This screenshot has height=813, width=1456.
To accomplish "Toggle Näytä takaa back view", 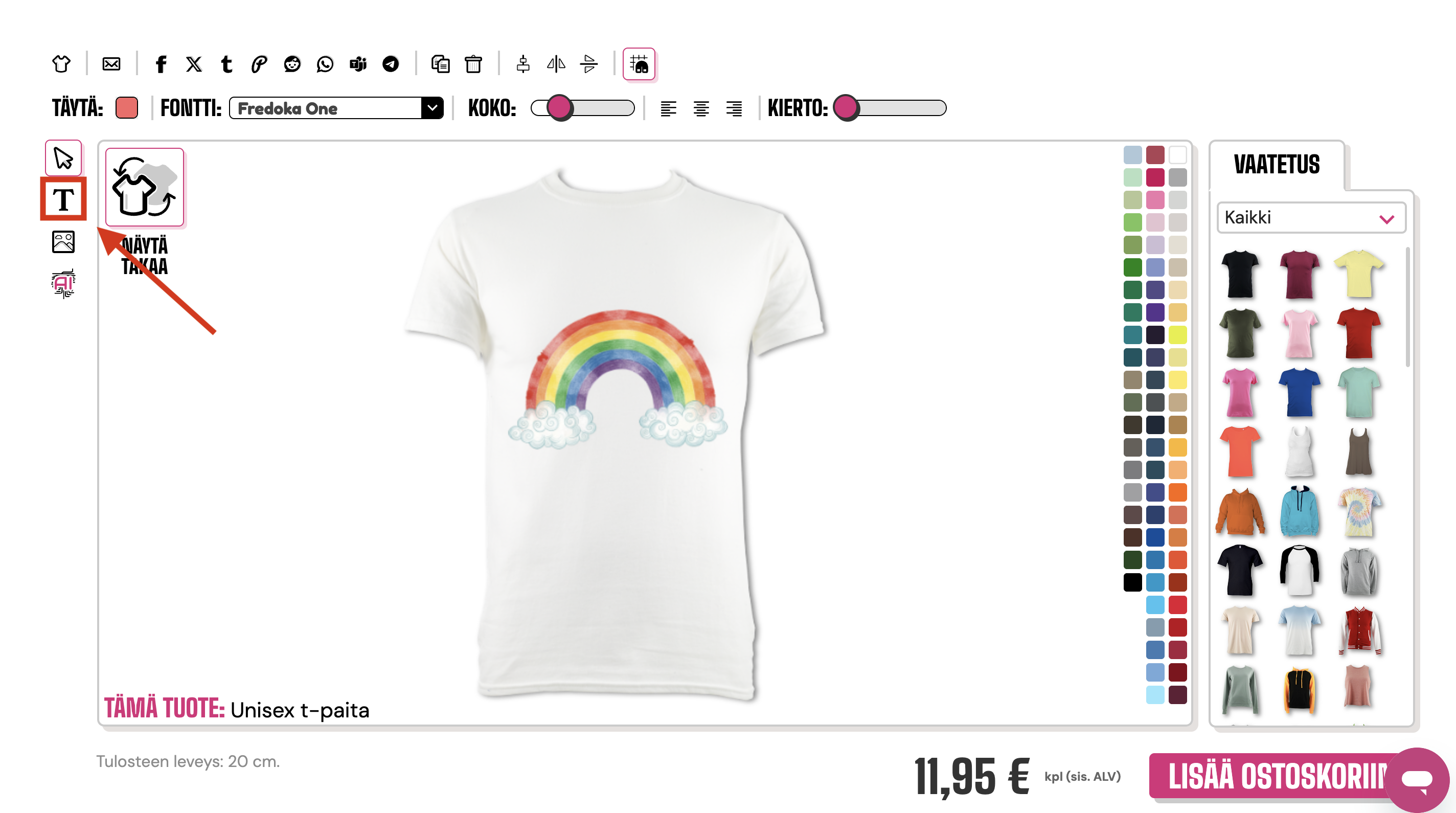I will (x=145, y=187).
